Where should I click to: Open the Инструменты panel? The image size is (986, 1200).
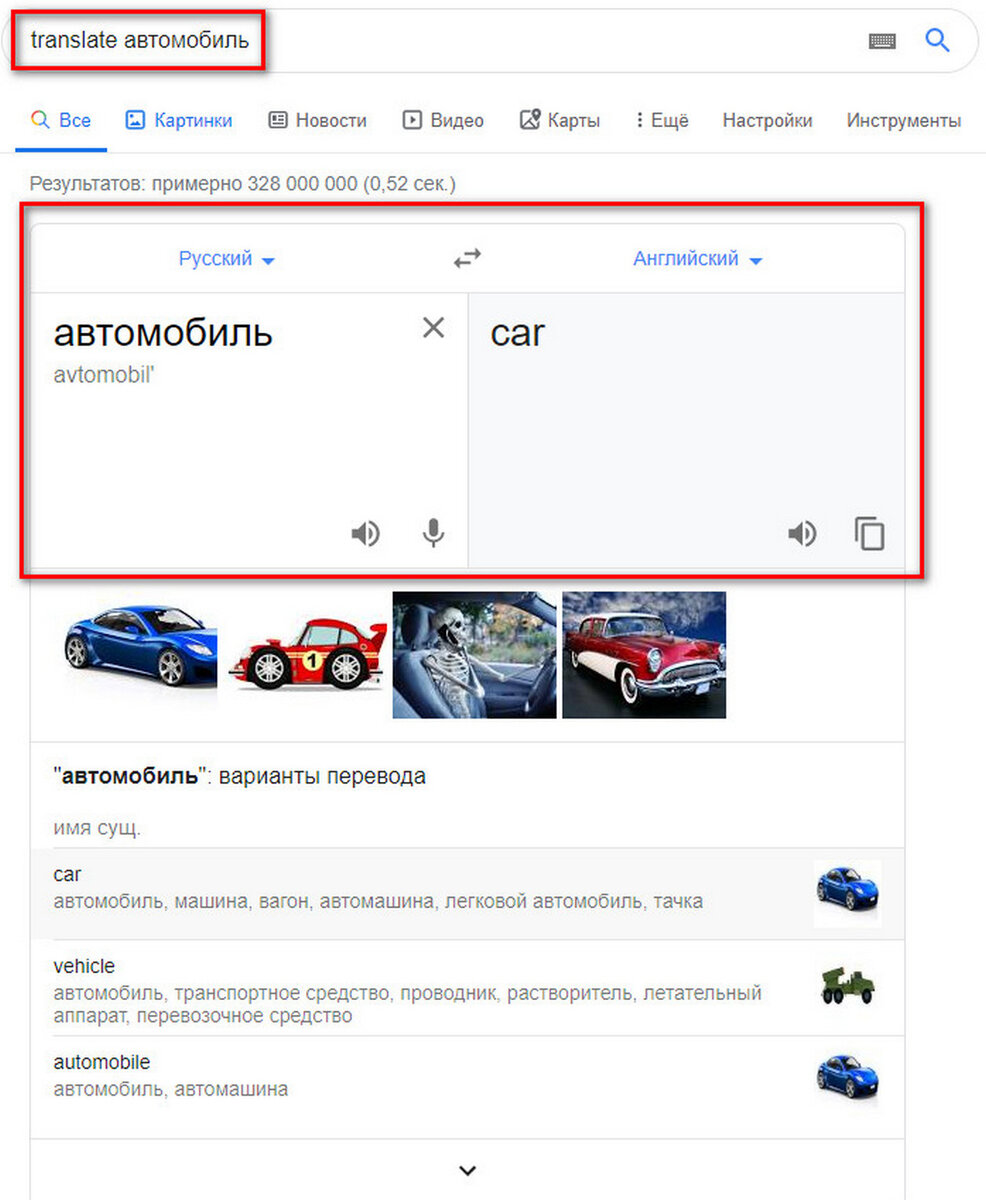coord(903,120)
